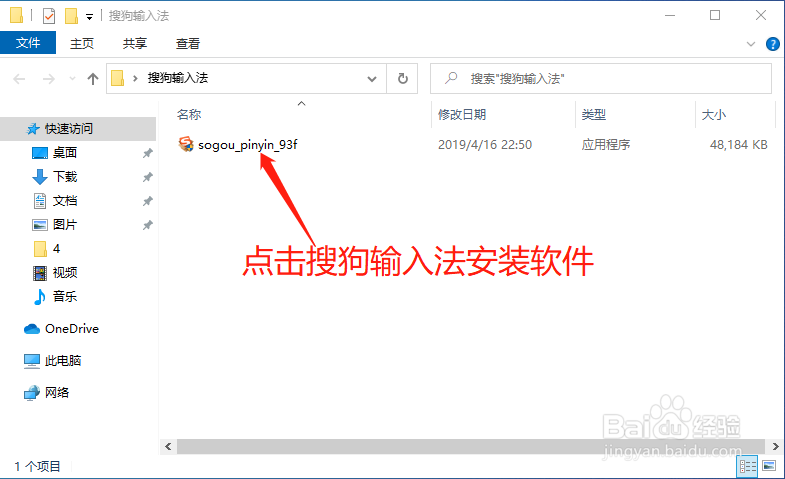Open 文档 folder in sidebar
This screenshot has width=785, height=479.
click(x=65, y=201)
